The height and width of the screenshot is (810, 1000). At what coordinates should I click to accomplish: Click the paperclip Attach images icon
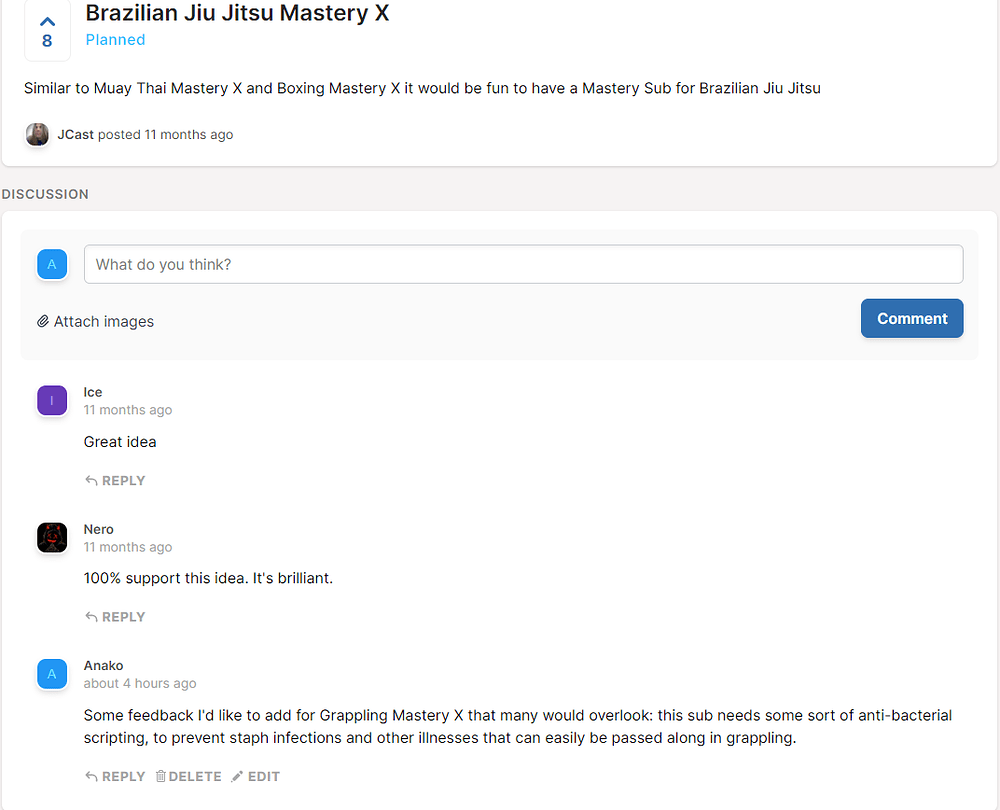pyautogui.click(x=43, y=321)
